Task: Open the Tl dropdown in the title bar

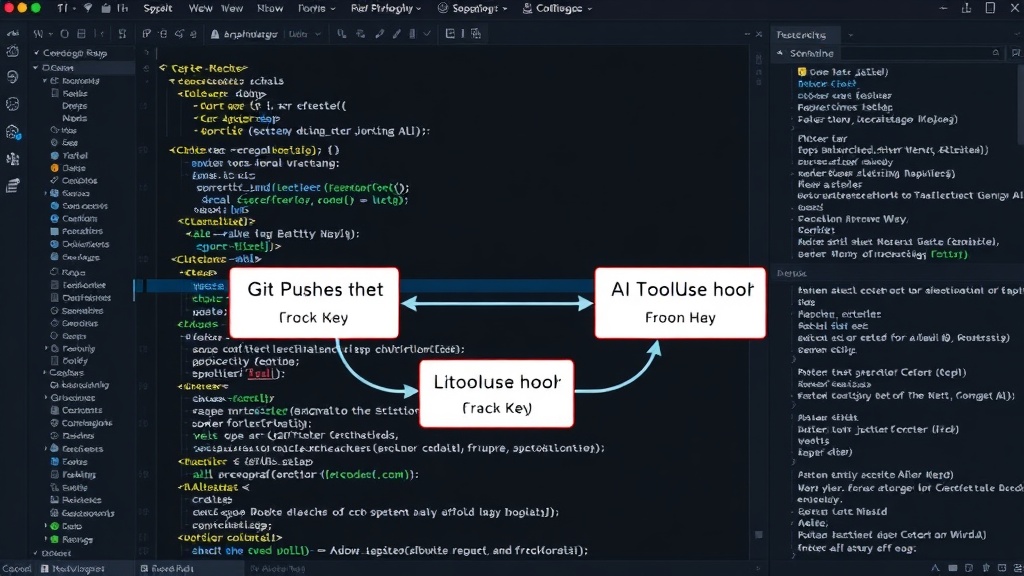Action: tap(67, 8)
